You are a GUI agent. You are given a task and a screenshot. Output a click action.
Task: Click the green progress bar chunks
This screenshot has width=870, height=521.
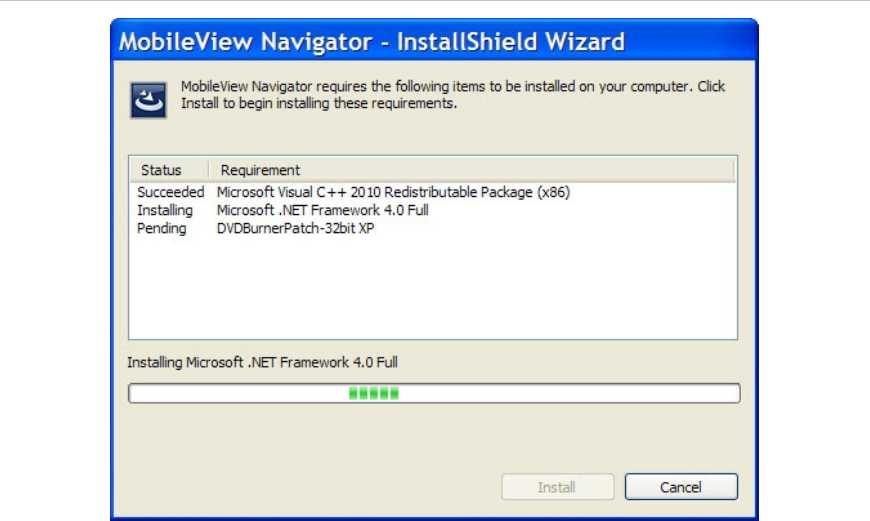coord(373,393)
